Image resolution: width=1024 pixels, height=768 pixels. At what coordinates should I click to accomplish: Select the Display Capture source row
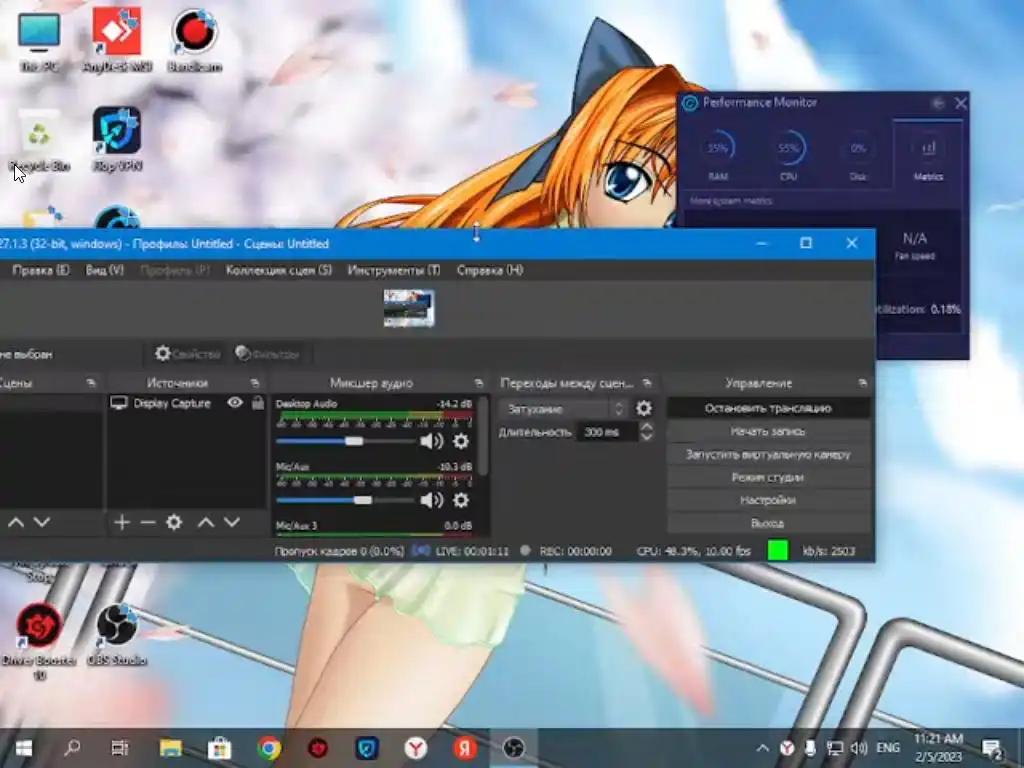click(x=187, y=403)
